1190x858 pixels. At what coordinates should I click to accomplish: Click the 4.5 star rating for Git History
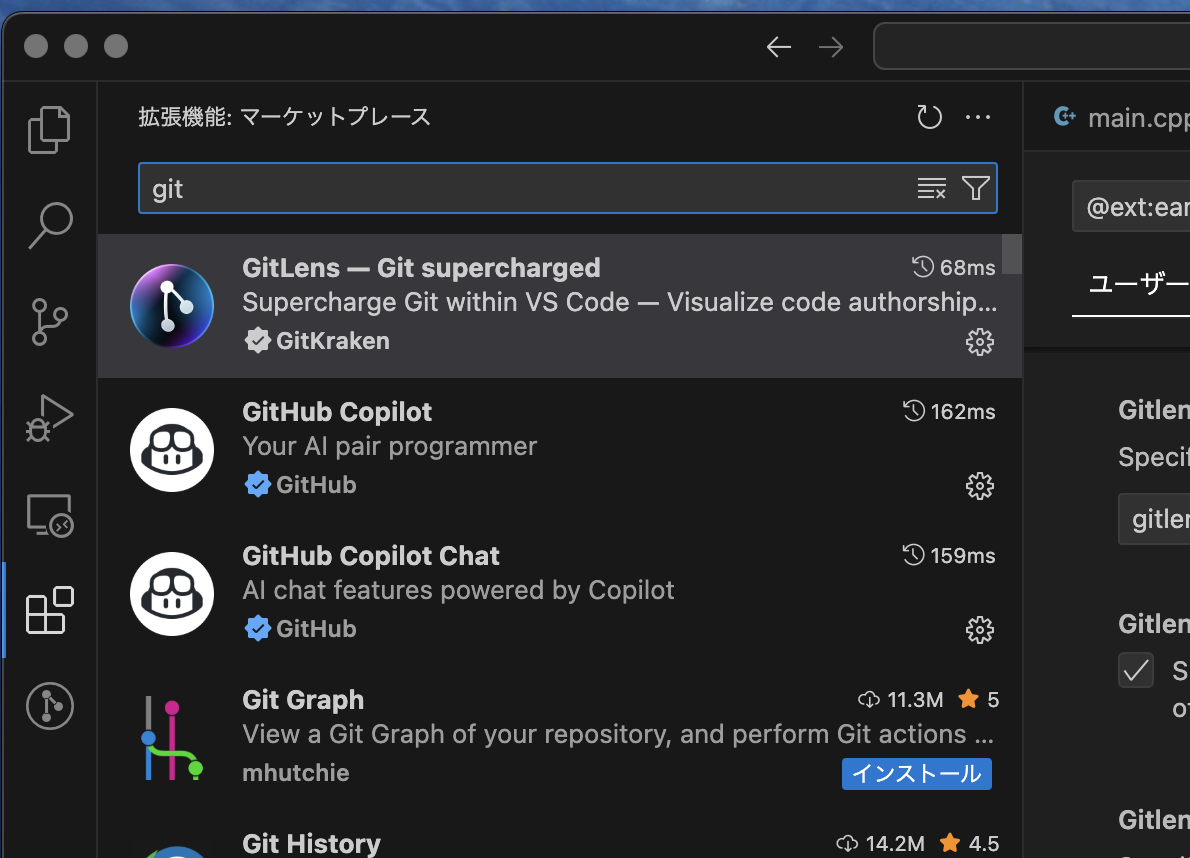(970, 844)
